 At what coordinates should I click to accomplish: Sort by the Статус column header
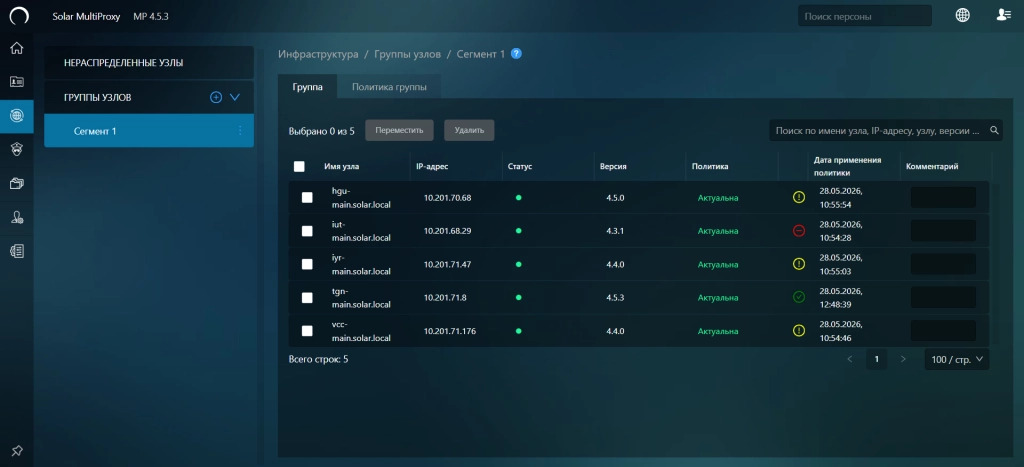click(520, 167)
